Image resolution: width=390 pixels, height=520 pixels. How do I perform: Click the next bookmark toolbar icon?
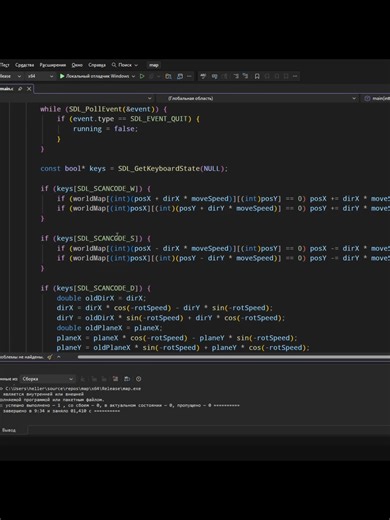[277, 76]
